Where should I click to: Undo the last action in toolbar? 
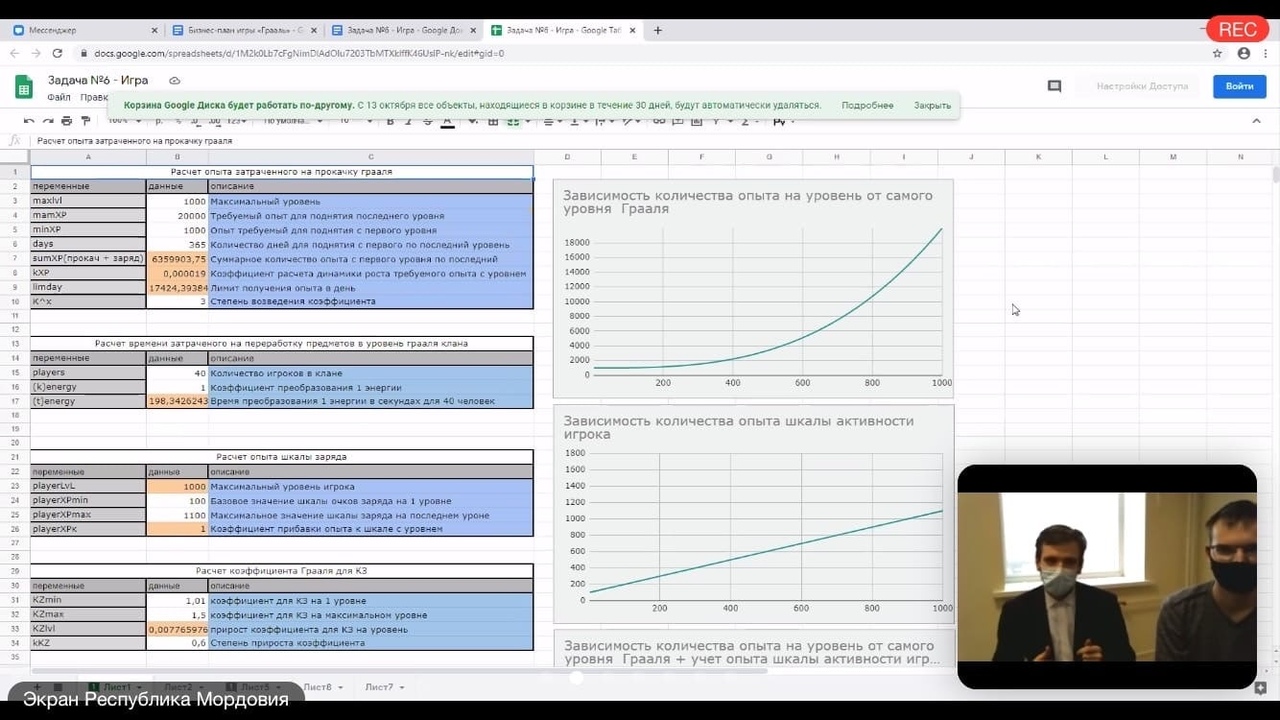click(x=29, y=121)
